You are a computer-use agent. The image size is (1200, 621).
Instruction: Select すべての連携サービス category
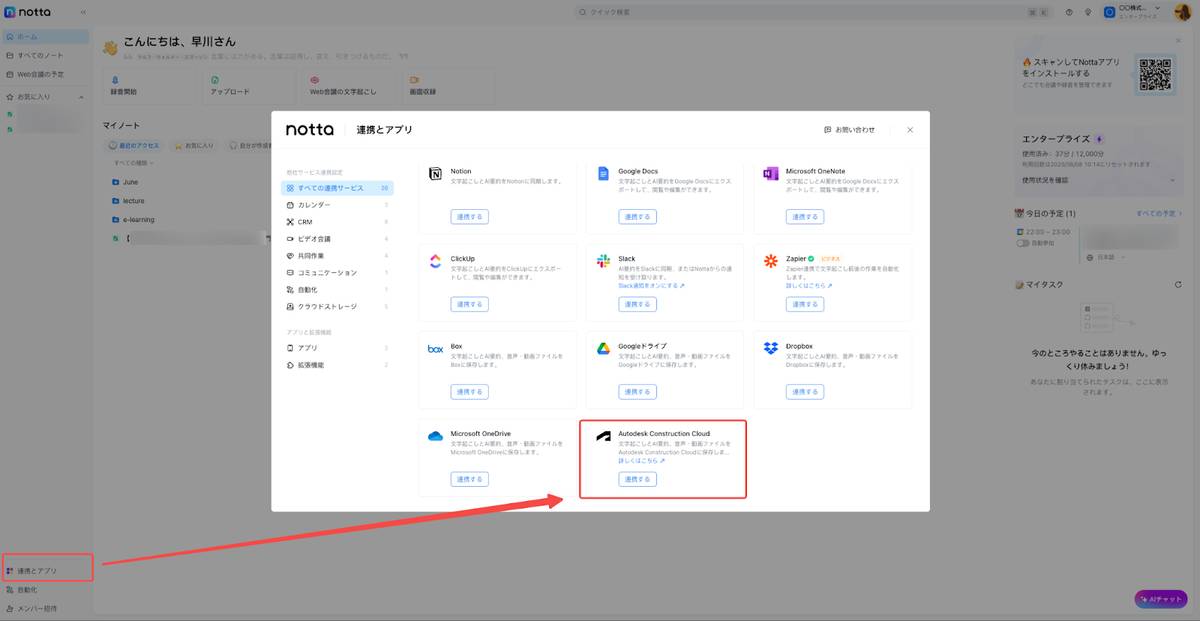point(337,188)
